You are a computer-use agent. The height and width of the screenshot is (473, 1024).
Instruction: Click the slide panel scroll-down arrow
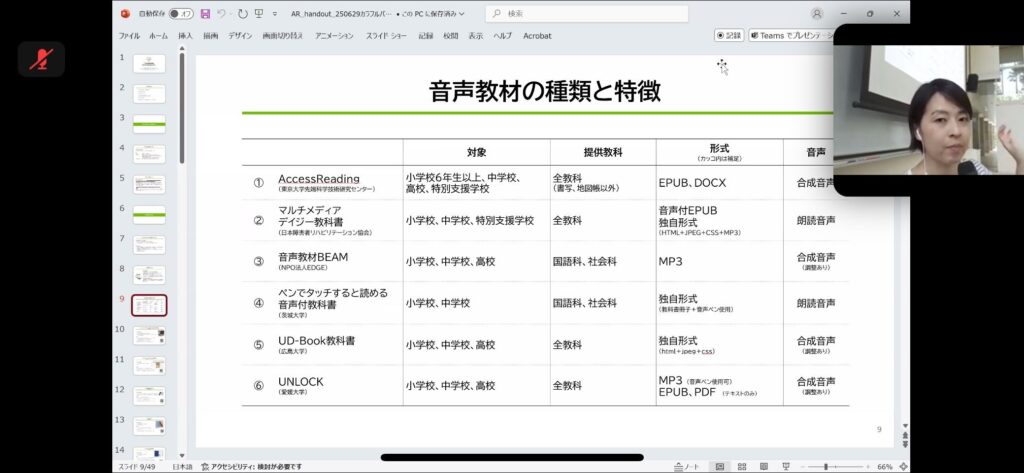(182, 455)
